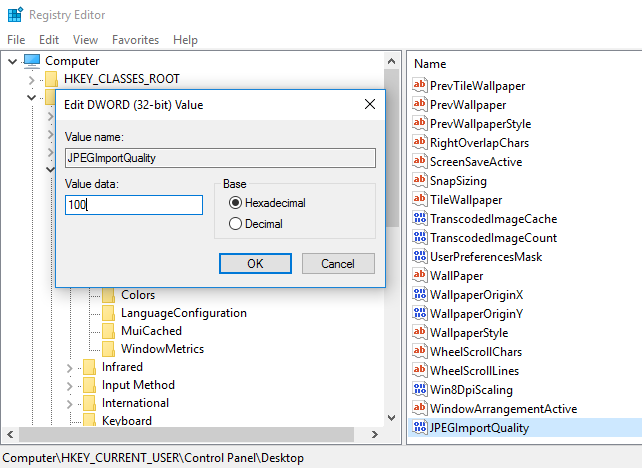
Task: Select the SnapSizing value icon
Action: tap(420, 180)
